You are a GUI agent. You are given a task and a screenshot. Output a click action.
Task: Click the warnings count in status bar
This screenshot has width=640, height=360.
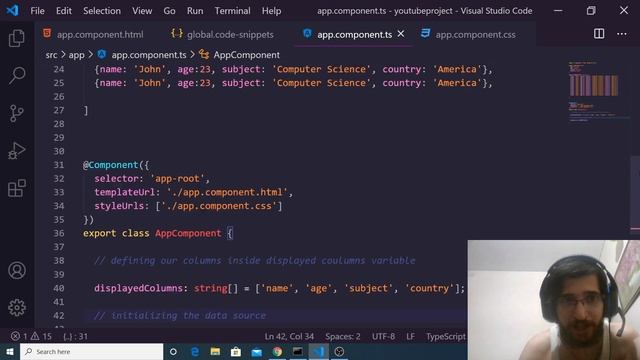pyautogui.click(x=42, y=336)
